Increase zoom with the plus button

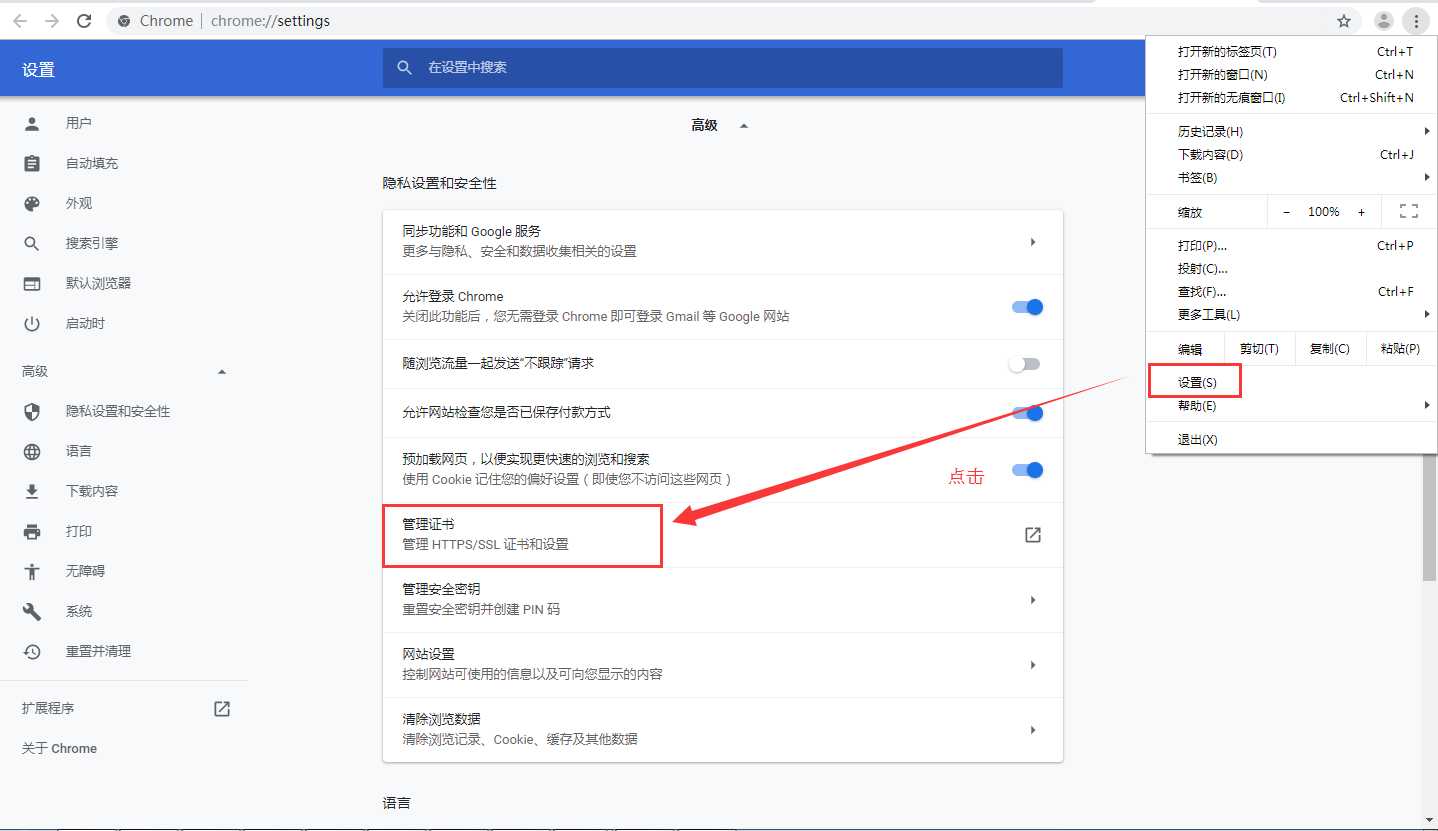[x=1361, y=211]
